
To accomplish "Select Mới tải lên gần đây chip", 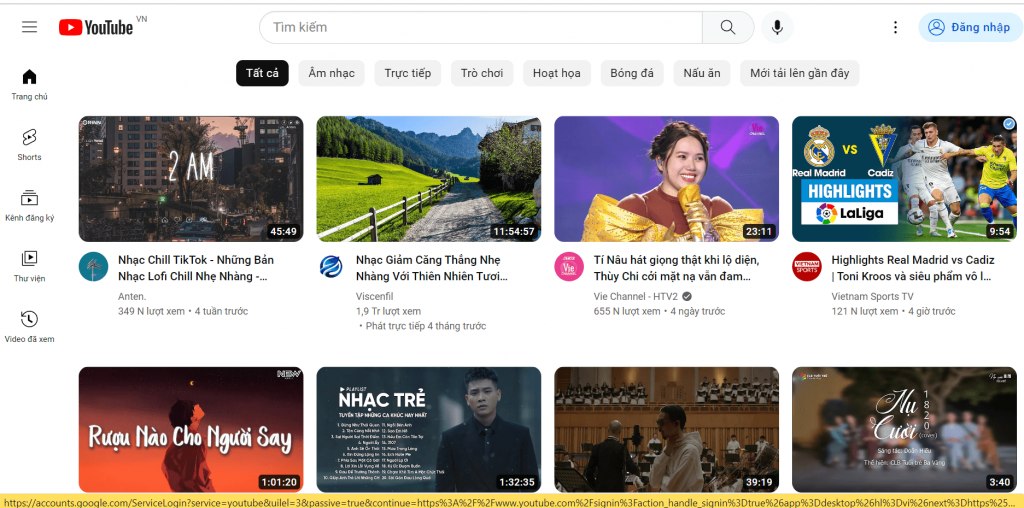I will click(x=799, y=73).
